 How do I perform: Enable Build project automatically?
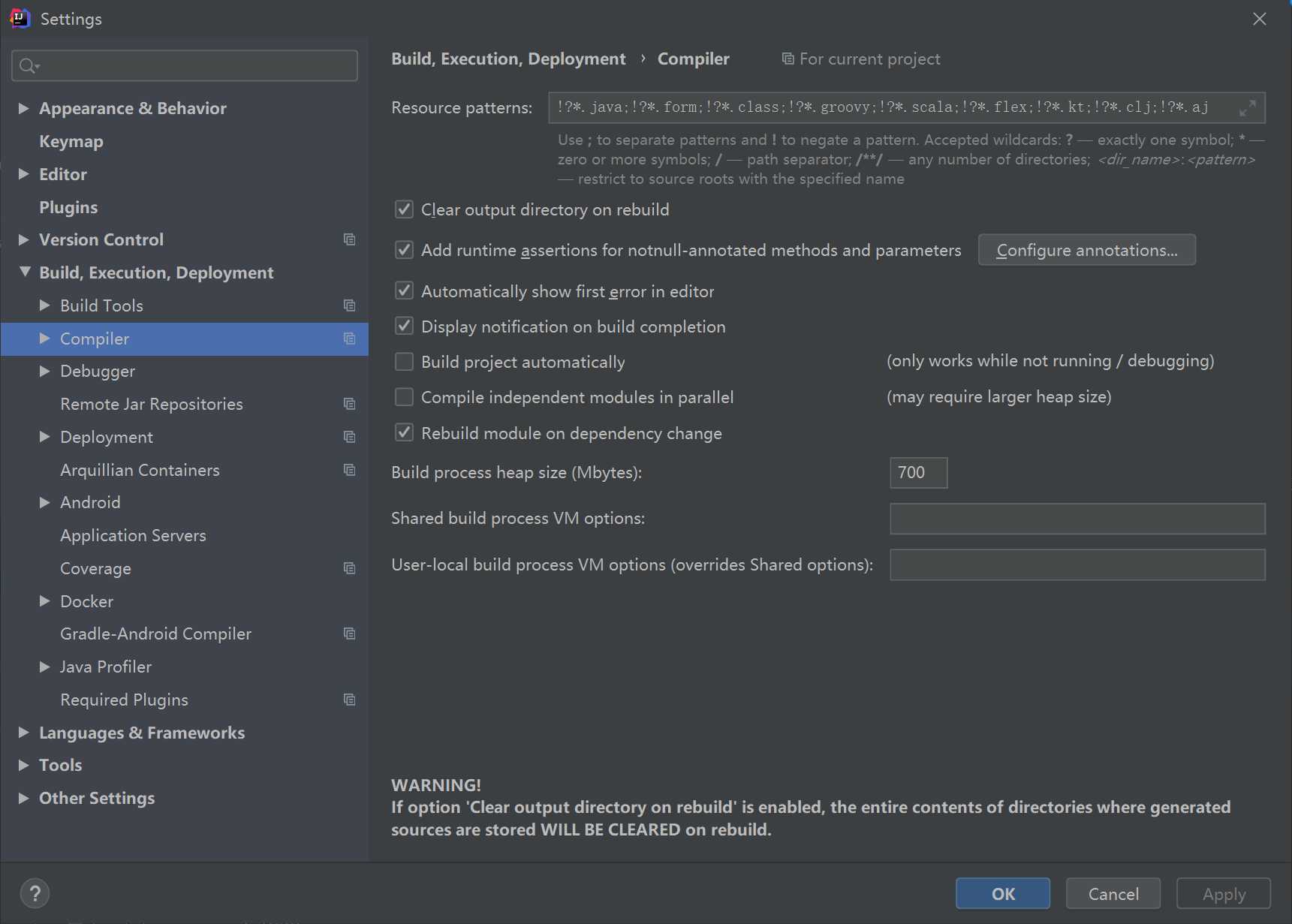pyautogui.click(x=404, y=362)
